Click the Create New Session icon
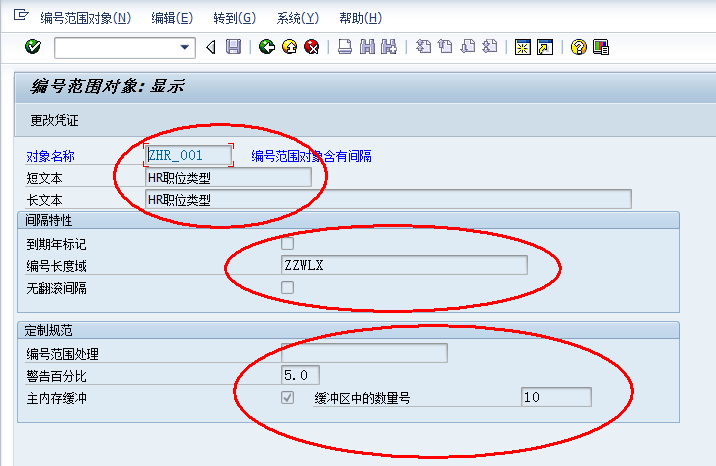716x466 pixels. pos(523,47)
